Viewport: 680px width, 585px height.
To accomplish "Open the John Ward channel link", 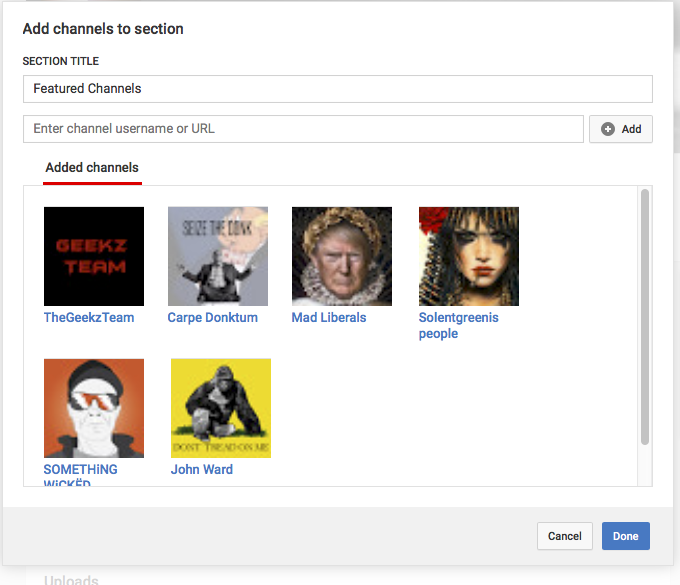I will tap(202, 469).
